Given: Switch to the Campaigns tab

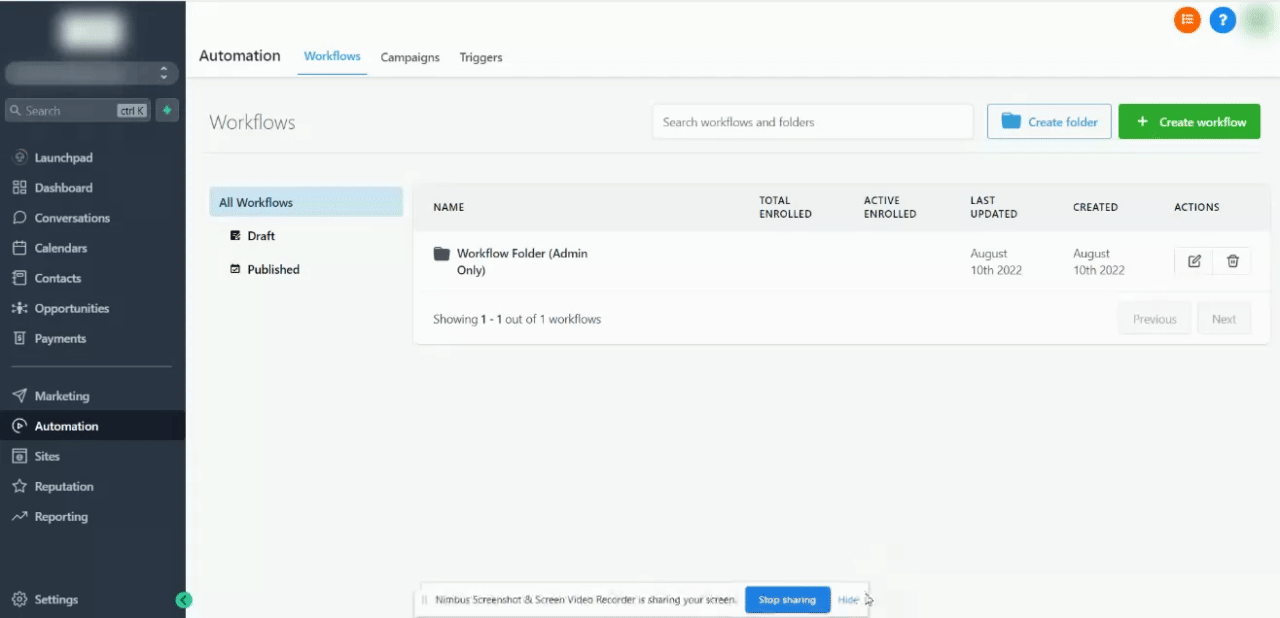Looking at the screenshot, I should pos(410,57).
